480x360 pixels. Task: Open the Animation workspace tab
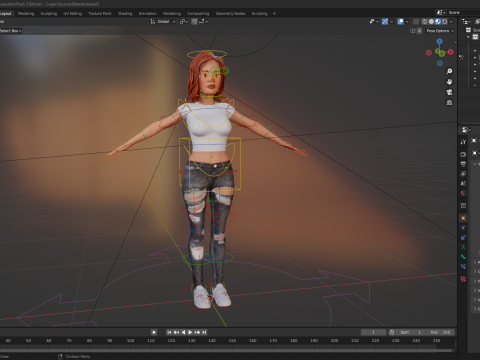[x=148, y=14]
